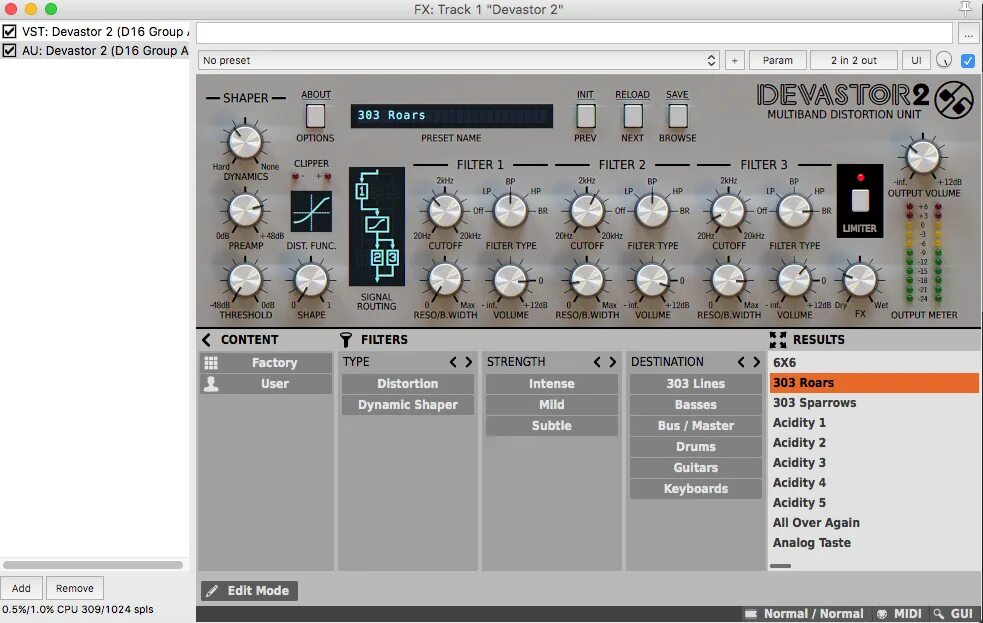Open the signal routing diagram
This screenshot has height=623, width=983.
click(377, 227)
